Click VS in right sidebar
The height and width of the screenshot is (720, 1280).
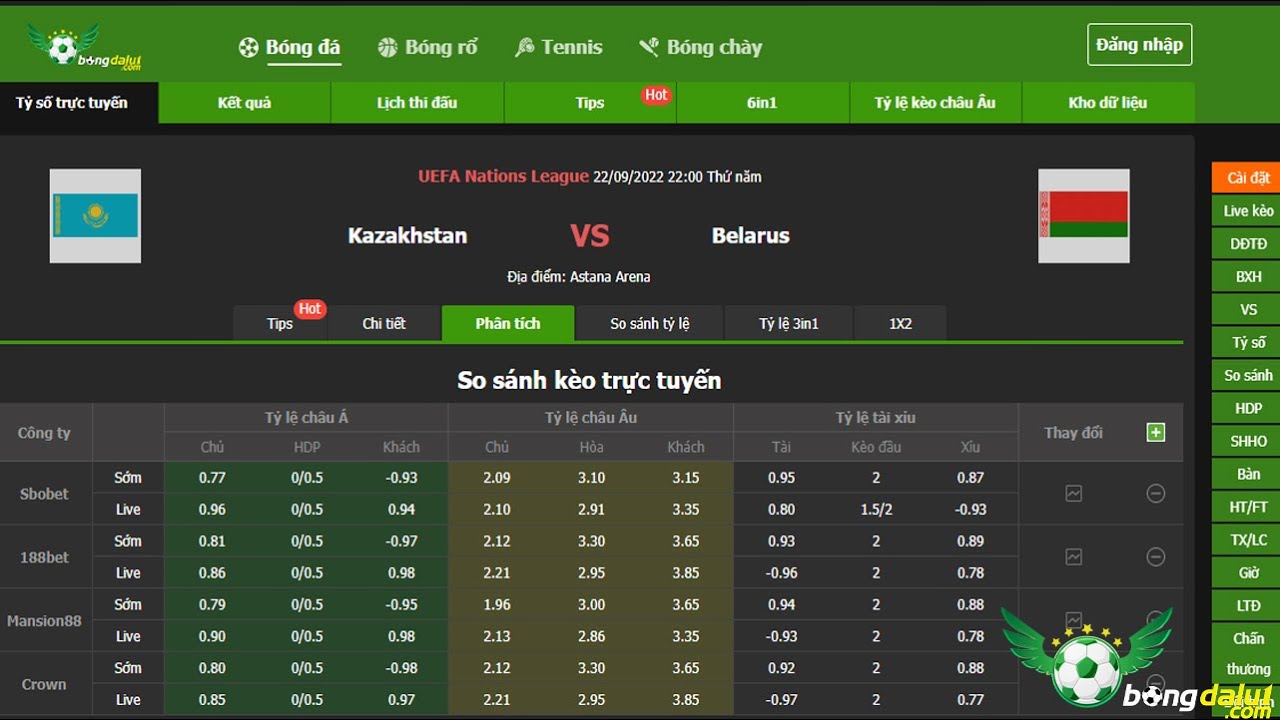[x=1248, y=309]
